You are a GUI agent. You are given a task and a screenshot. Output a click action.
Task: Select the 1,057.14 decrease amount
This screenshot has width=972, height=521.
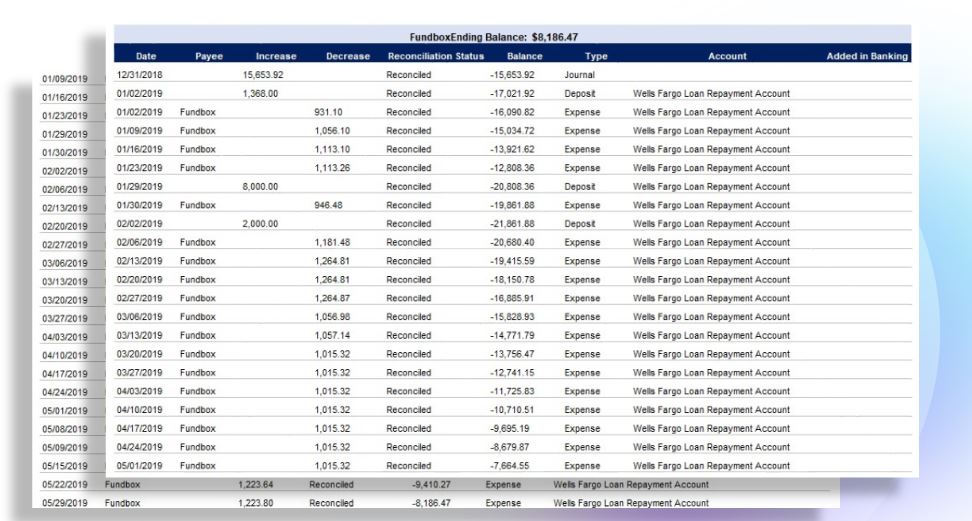point(332,335)
